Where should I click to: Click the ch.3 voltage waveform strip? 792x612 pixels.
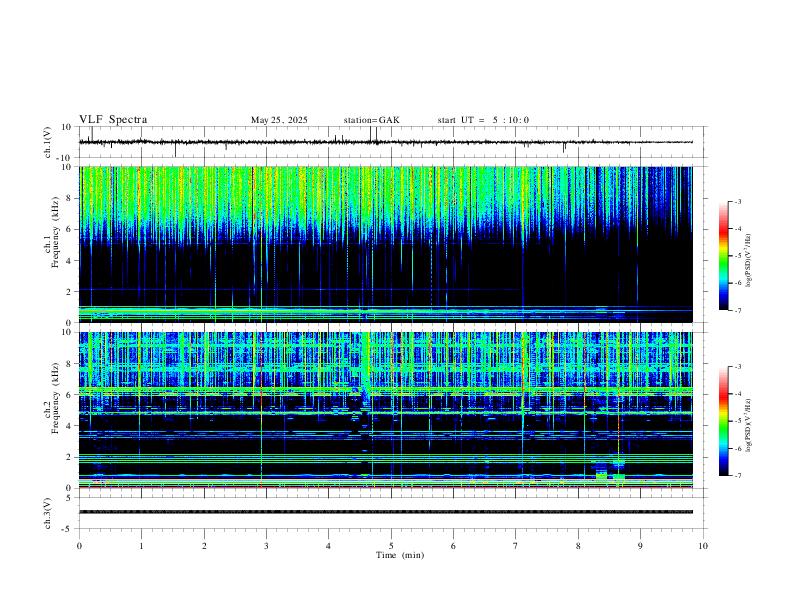(386, 512)
